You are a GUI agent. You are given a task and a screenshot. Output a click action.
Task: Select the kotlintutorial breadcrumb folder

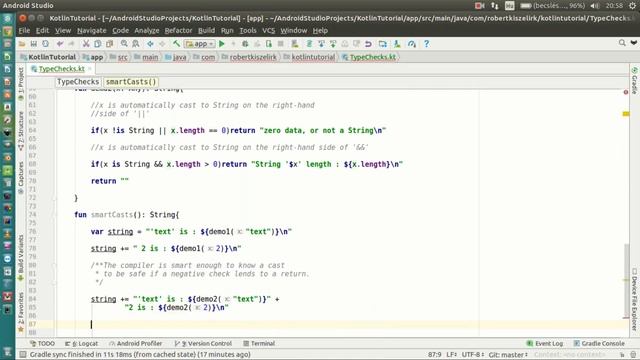pyautogui.click(x=309, y=57)
